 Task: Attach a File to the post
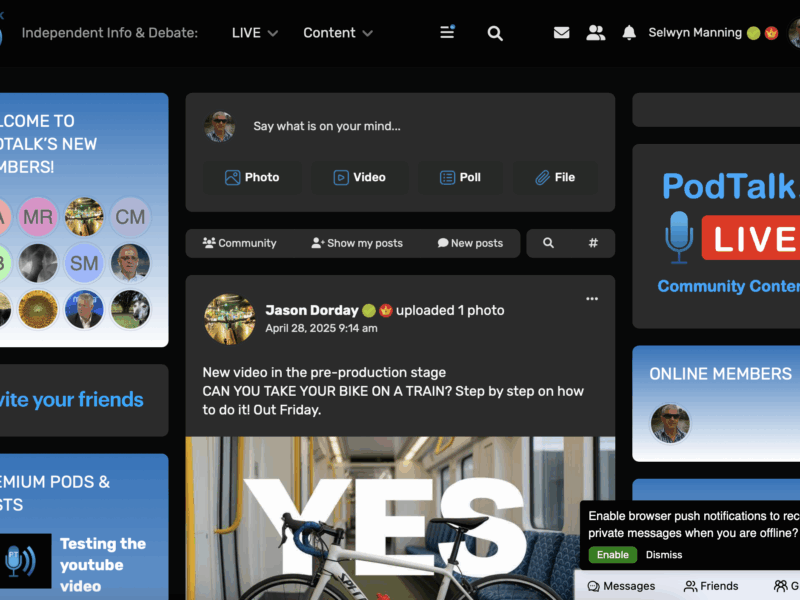point(555,178)
